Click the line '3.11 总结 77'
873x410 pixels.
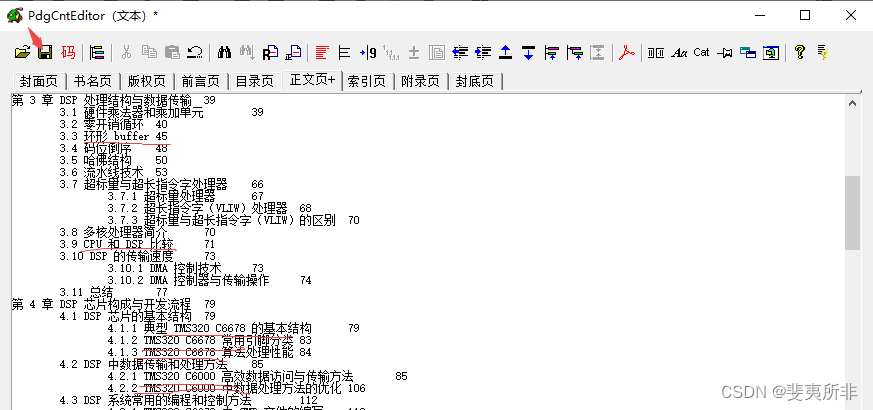[114, 292]
